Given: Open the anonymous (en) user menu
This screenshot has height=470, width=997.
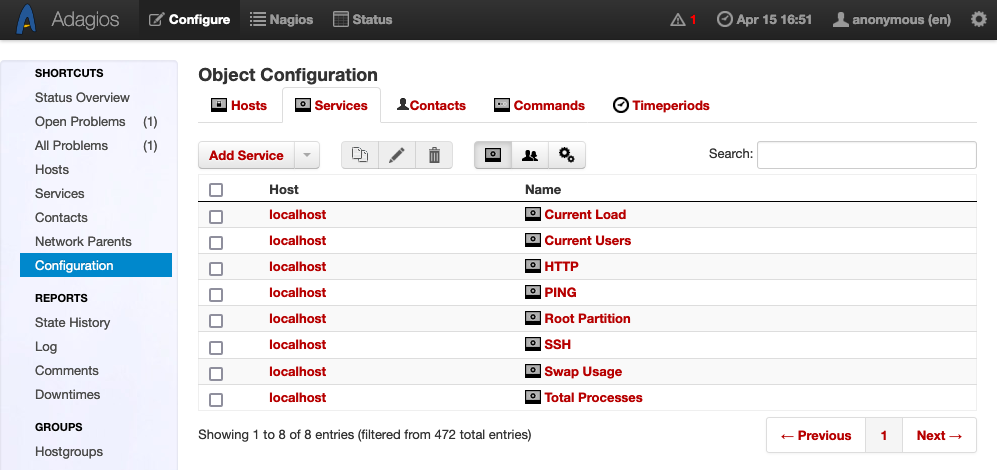Looking at the screenshot, I should coord(894,19).
